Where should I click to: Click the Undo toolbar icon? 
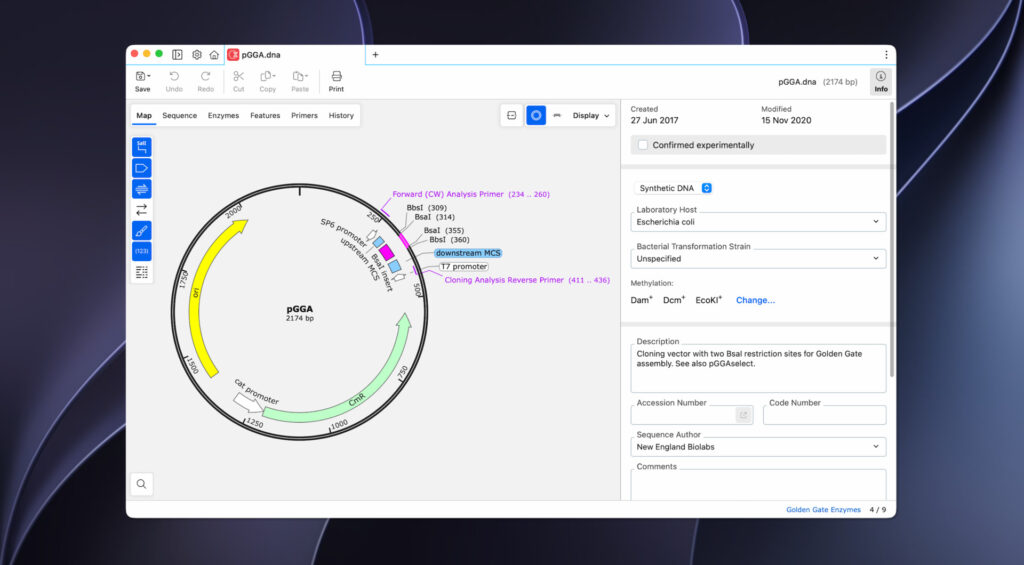tap(174, 82)
